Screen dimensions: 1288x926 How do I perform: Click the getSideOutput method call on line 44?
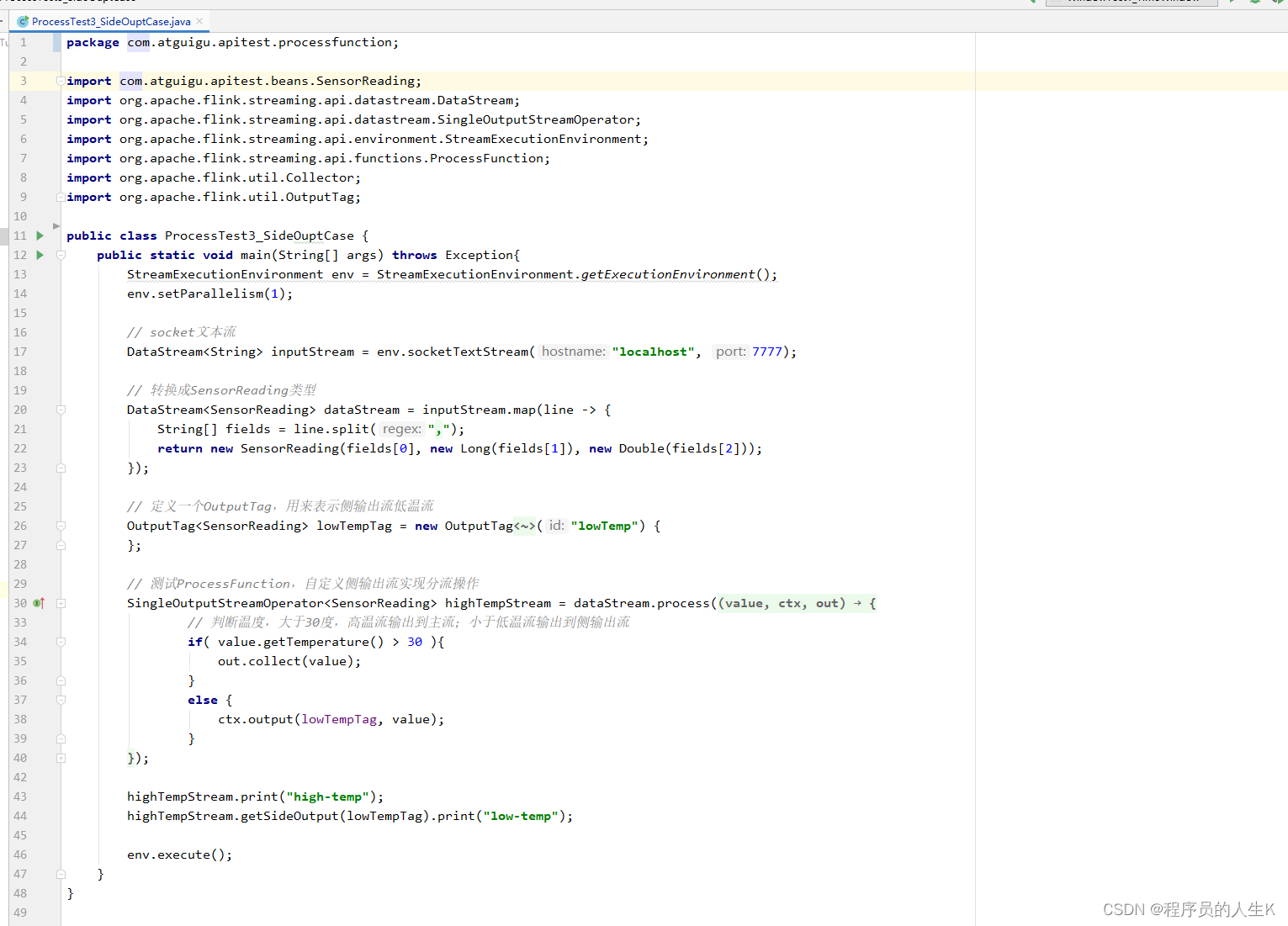(289, 816)
